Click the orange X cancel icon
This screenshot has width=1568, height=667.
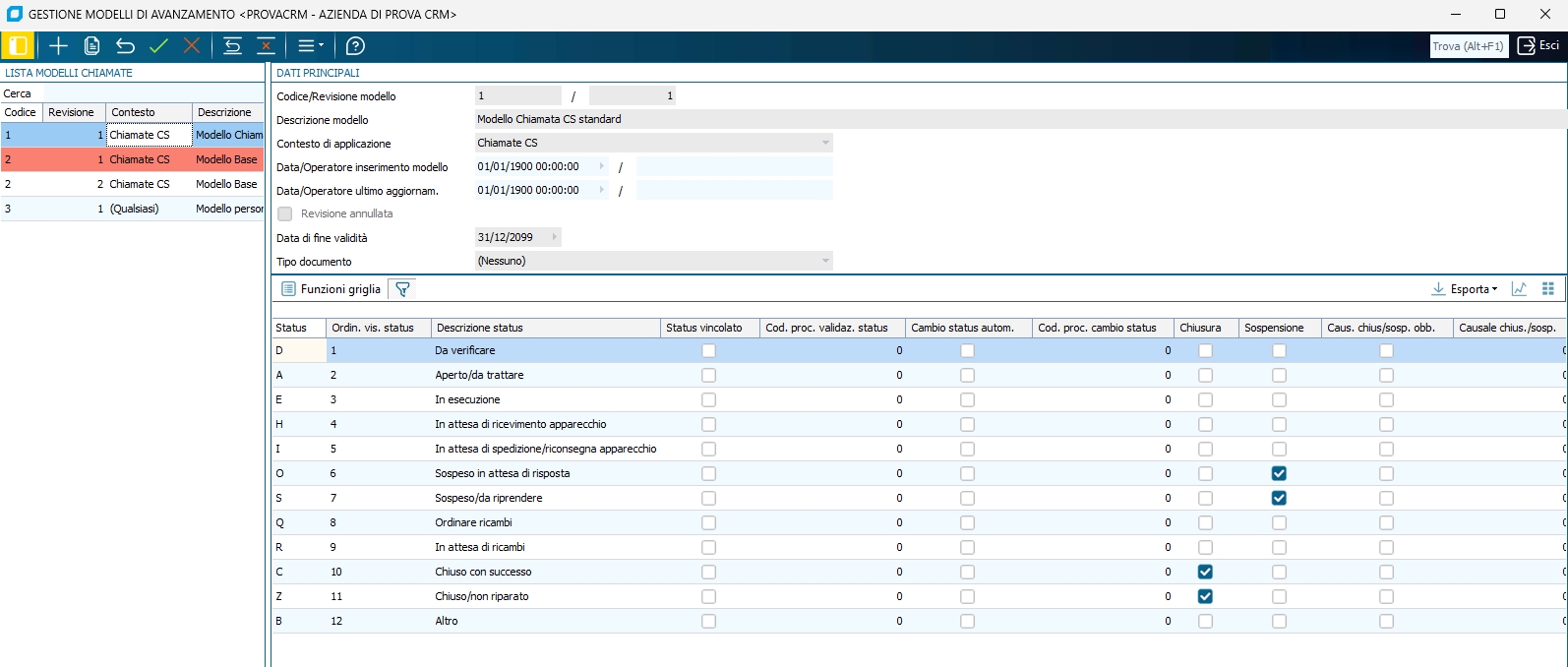[x=192, y=46]
